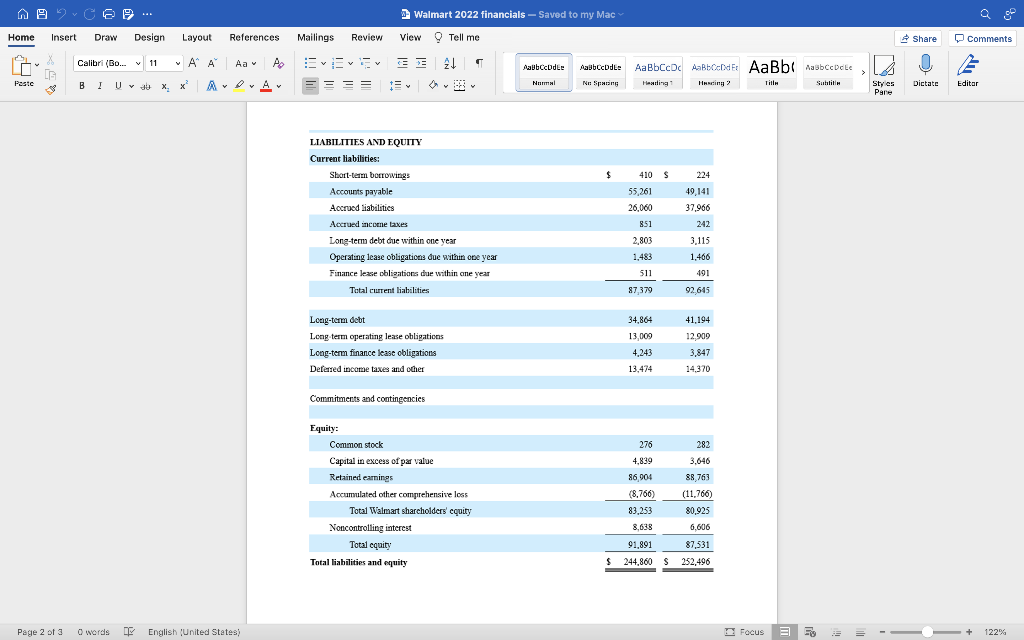Switch to Outline view in status bar
The height and width of the screenshot is (640, 1024).
pos(836,632)
